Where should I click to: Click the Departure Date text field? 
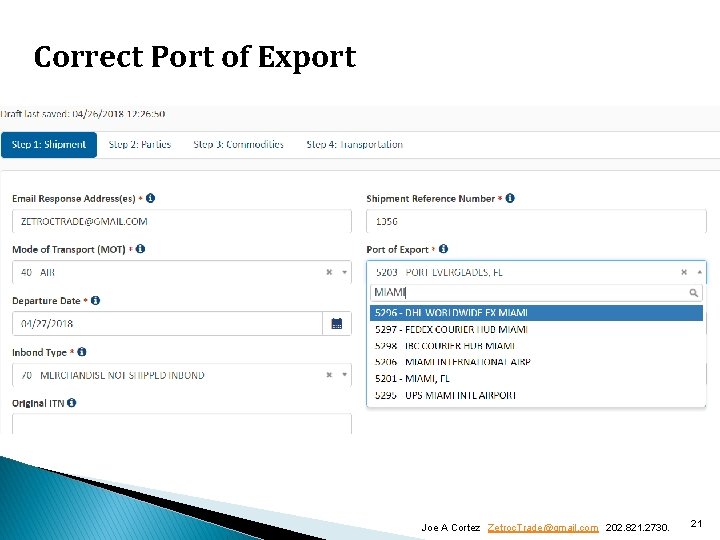click(x=168, y=324)
